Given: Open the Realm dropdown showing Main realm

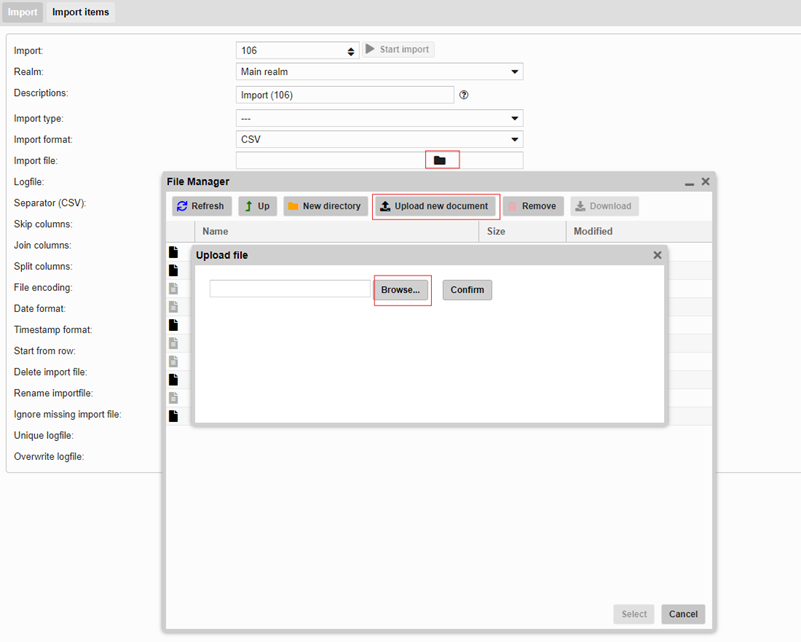Looking at the screenshot, I should 380,72.
